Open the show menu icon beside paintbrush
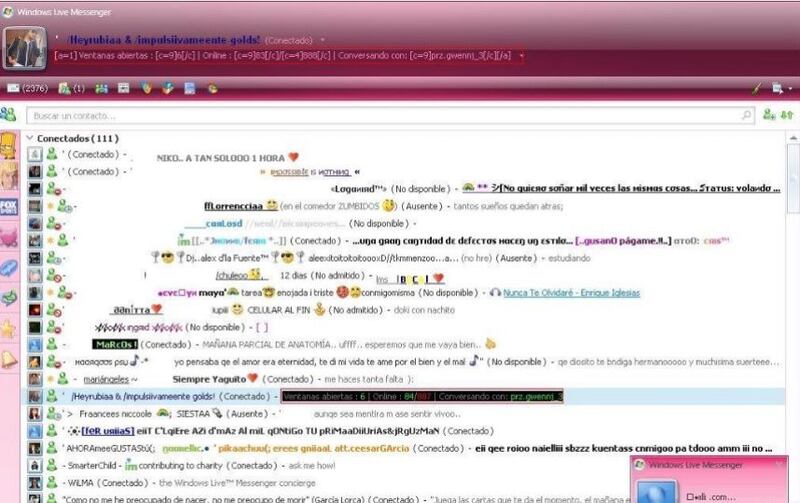Screen dimensions: 800x503 coord(777,89)
